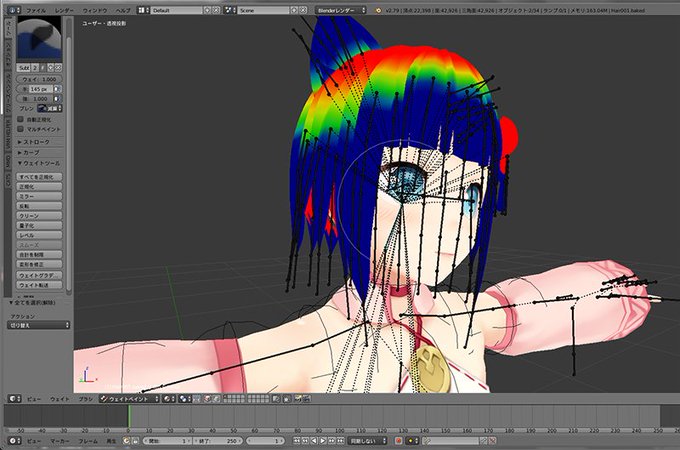680x450 pixels.
Task: Click the レベル button
Action: [39, 235]
